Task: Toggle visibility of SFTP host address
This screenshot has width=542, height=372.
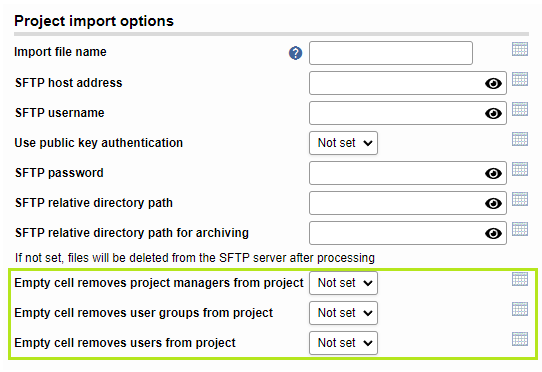Action: (x=493, y=83)
